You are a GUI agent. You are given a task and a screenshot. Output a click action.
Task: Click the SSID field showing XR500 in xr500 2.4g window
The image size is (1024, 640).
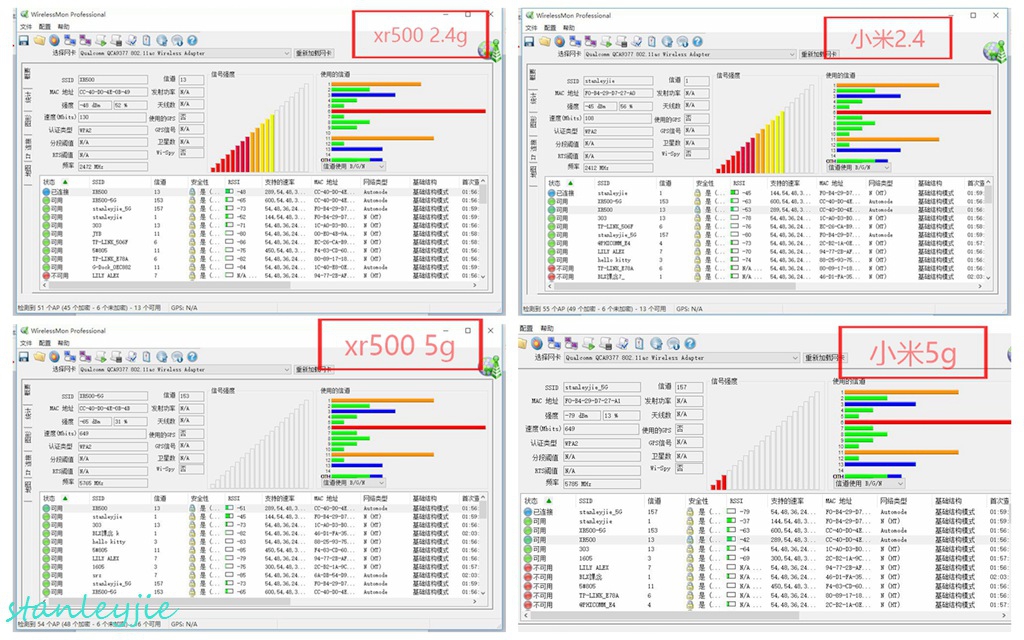[112, 80]
